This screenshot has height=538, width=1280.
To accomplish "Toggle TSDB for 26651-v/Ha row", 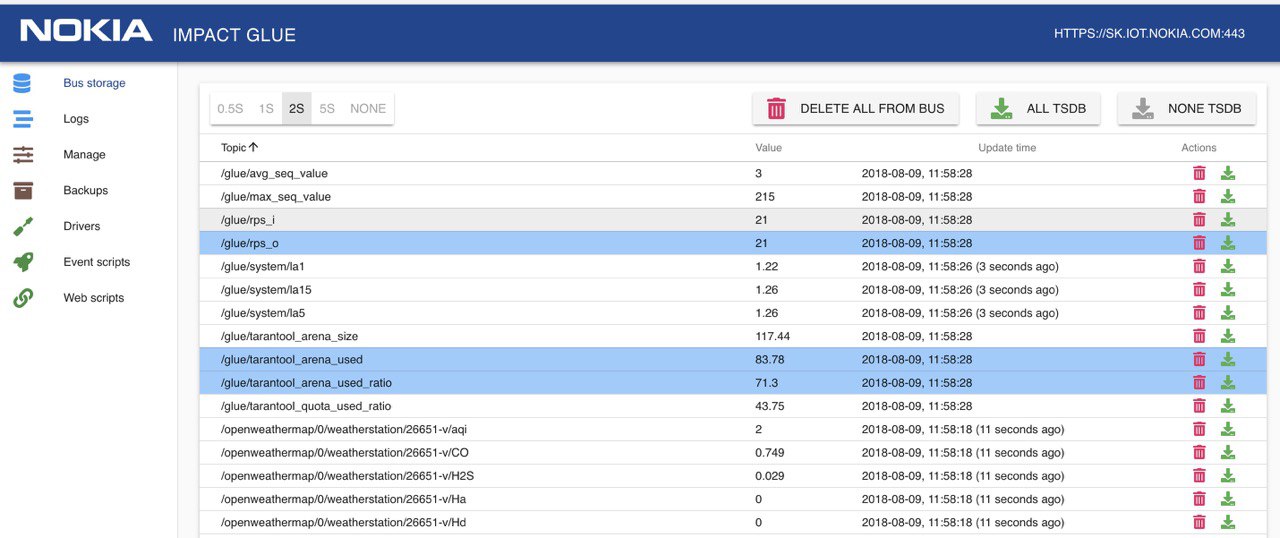I will [x=1228, y=499].
